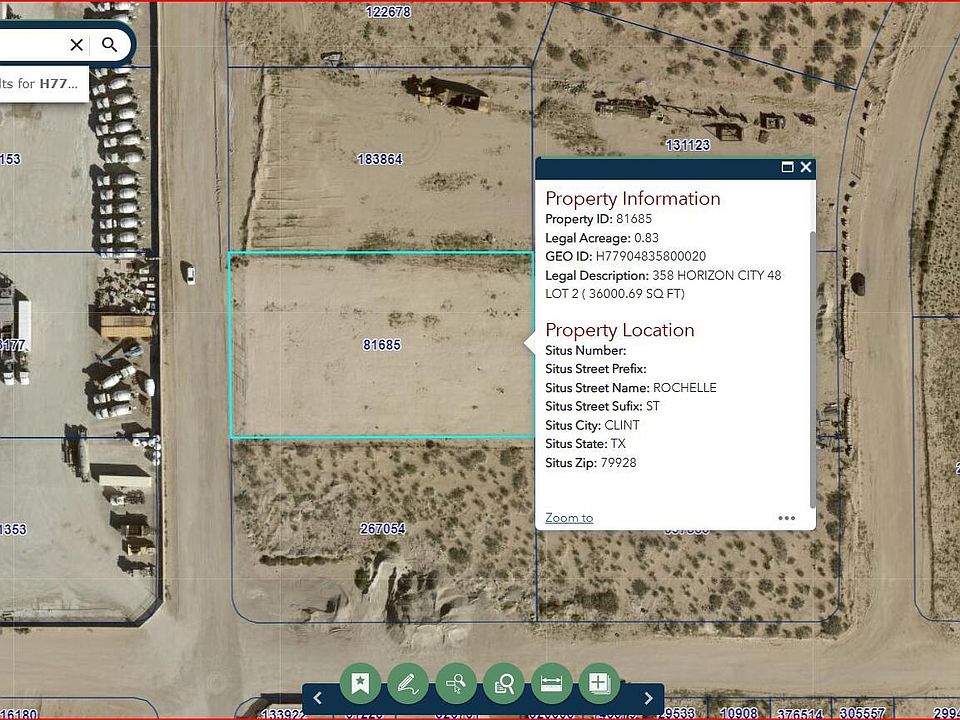The width and height of the screenshot is (960, 720).
Task: Open the popup more-options ellipsis menu
Action: tap(787, 518)
